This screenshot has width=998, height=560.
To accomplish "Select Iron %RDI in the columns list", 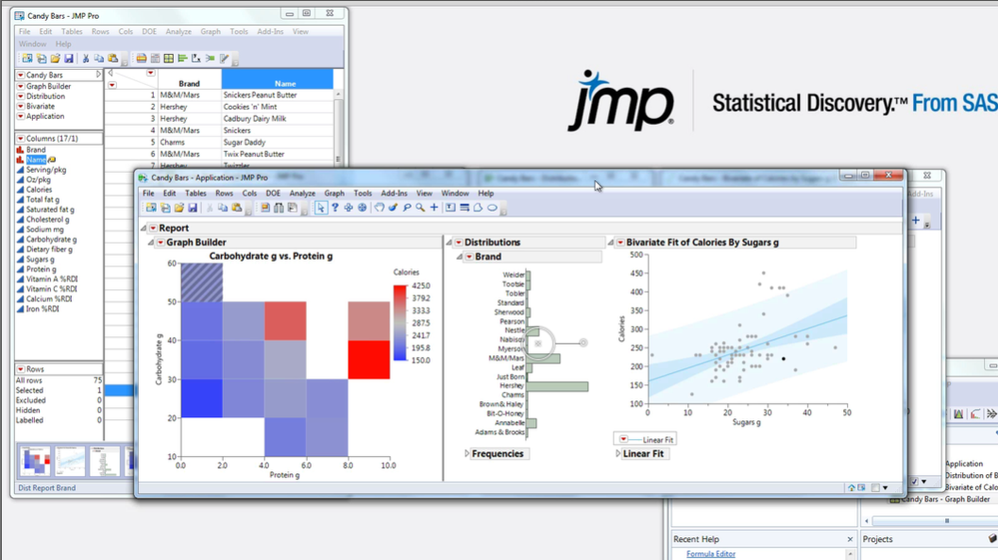I will click(42, 309).
